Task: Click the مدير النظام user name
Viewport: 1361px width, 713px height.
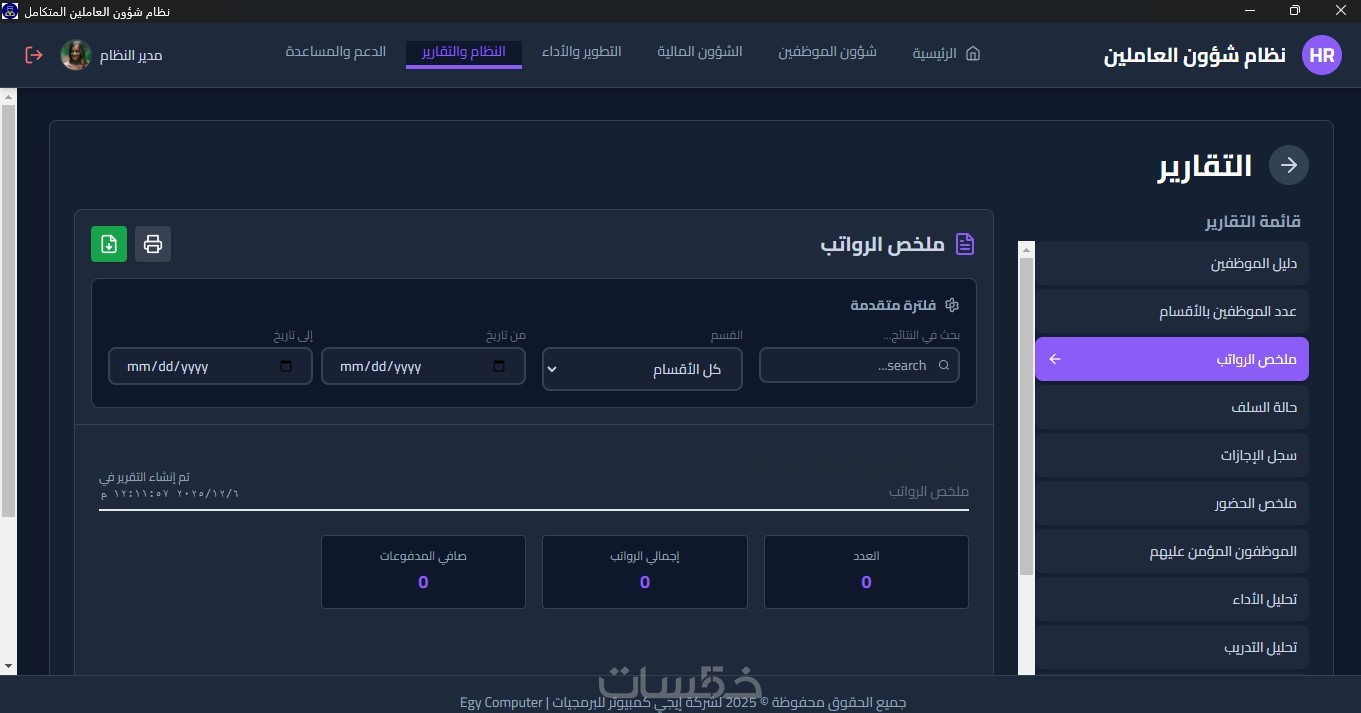Action: tap(131, 55)
